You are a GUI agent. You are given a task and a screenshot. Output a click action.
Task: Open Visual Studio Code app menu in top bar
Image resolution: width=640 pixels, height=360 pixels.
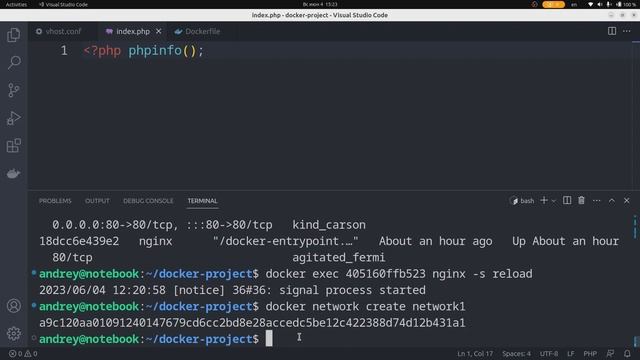(63, 4)
